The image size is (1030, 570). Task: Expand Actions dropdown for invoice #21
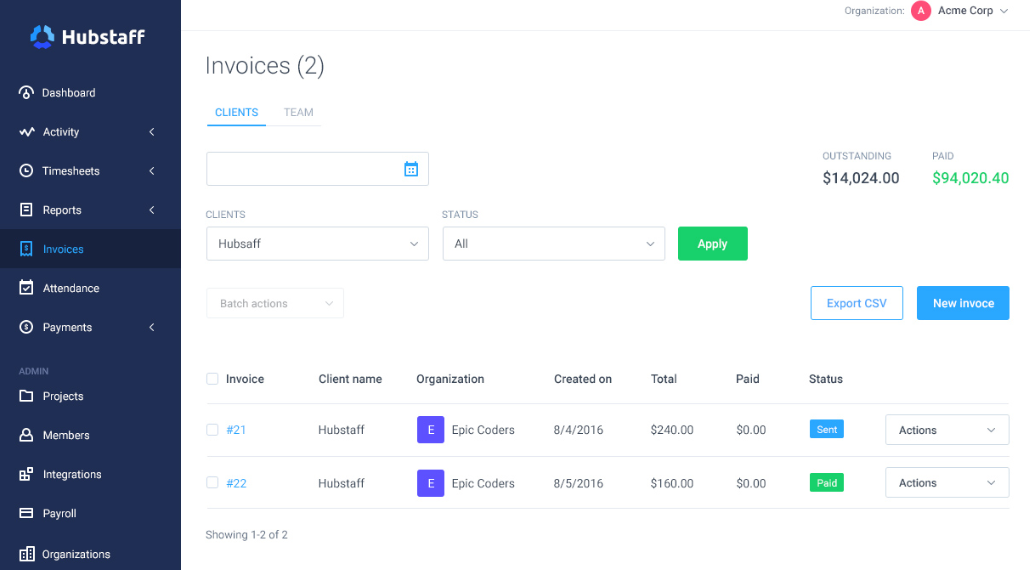946,430
